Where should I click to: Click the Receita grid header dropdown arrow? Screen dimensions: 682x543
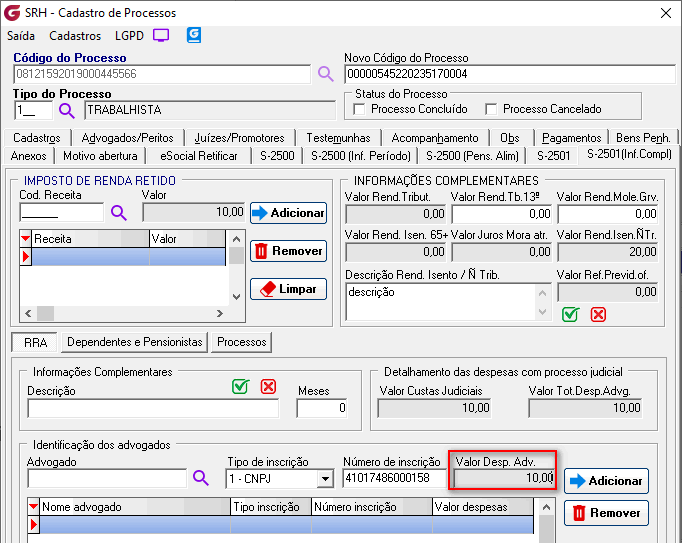(26, 239)
